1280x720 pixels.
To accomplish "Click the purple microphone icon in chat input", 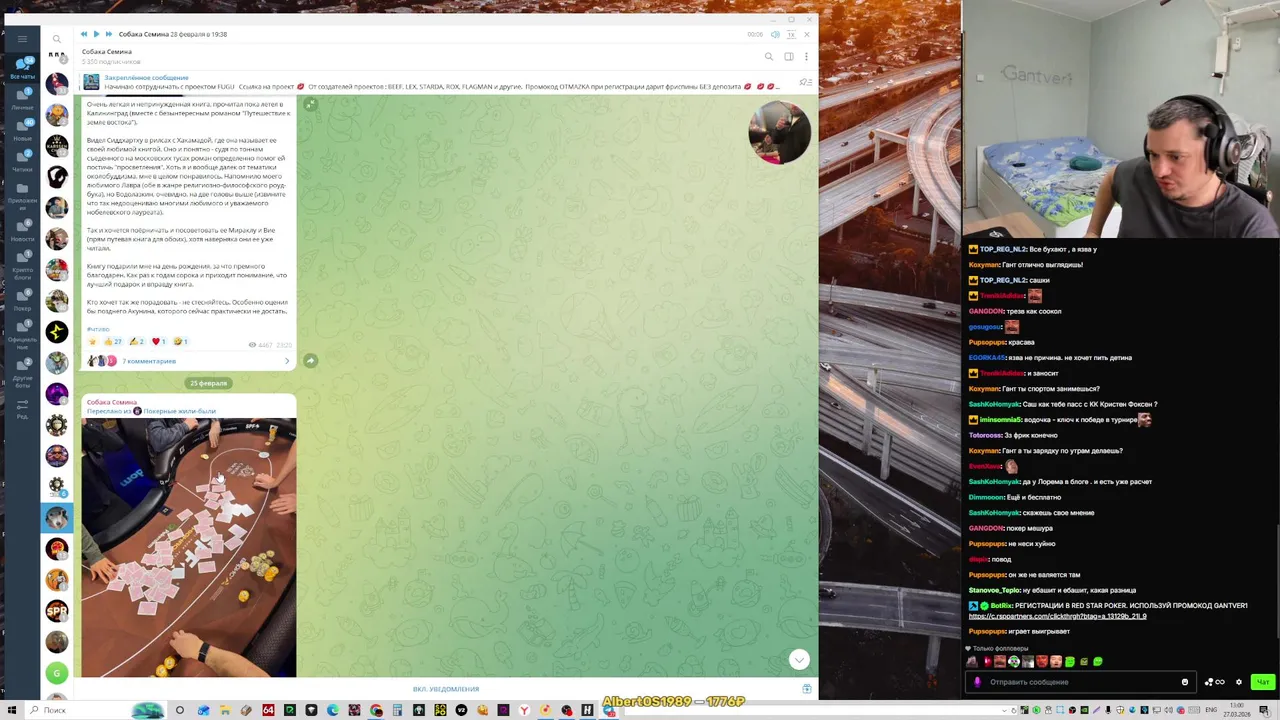I will coord(978,682).
